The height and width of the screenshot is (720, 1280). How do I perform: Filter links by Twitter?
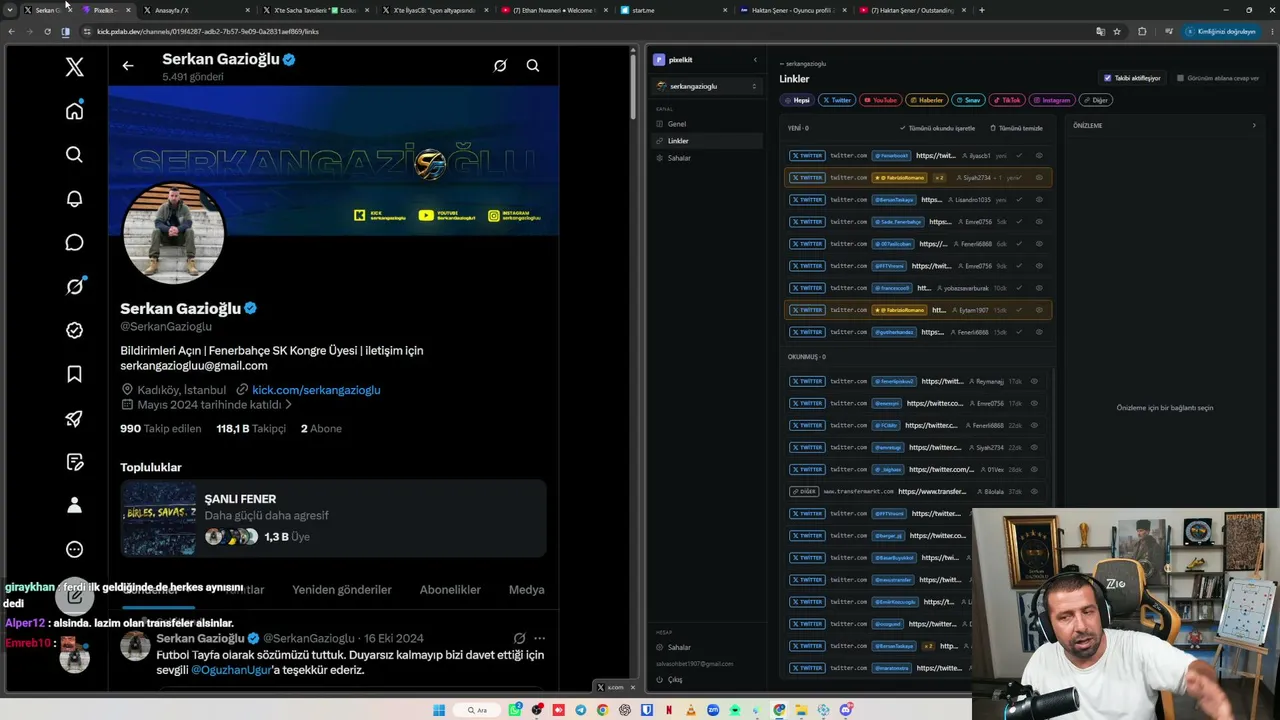[x=837, y=100]
